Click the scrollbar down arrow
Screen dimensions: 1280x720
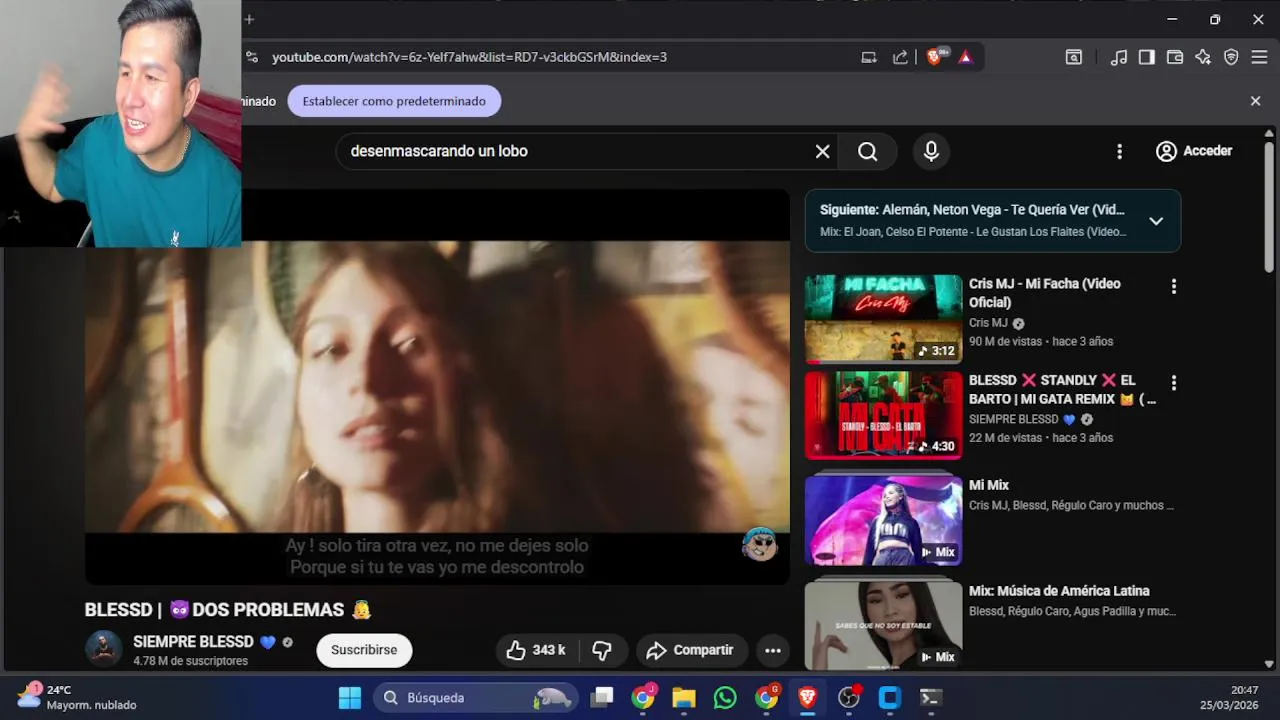coord(1269,664)
